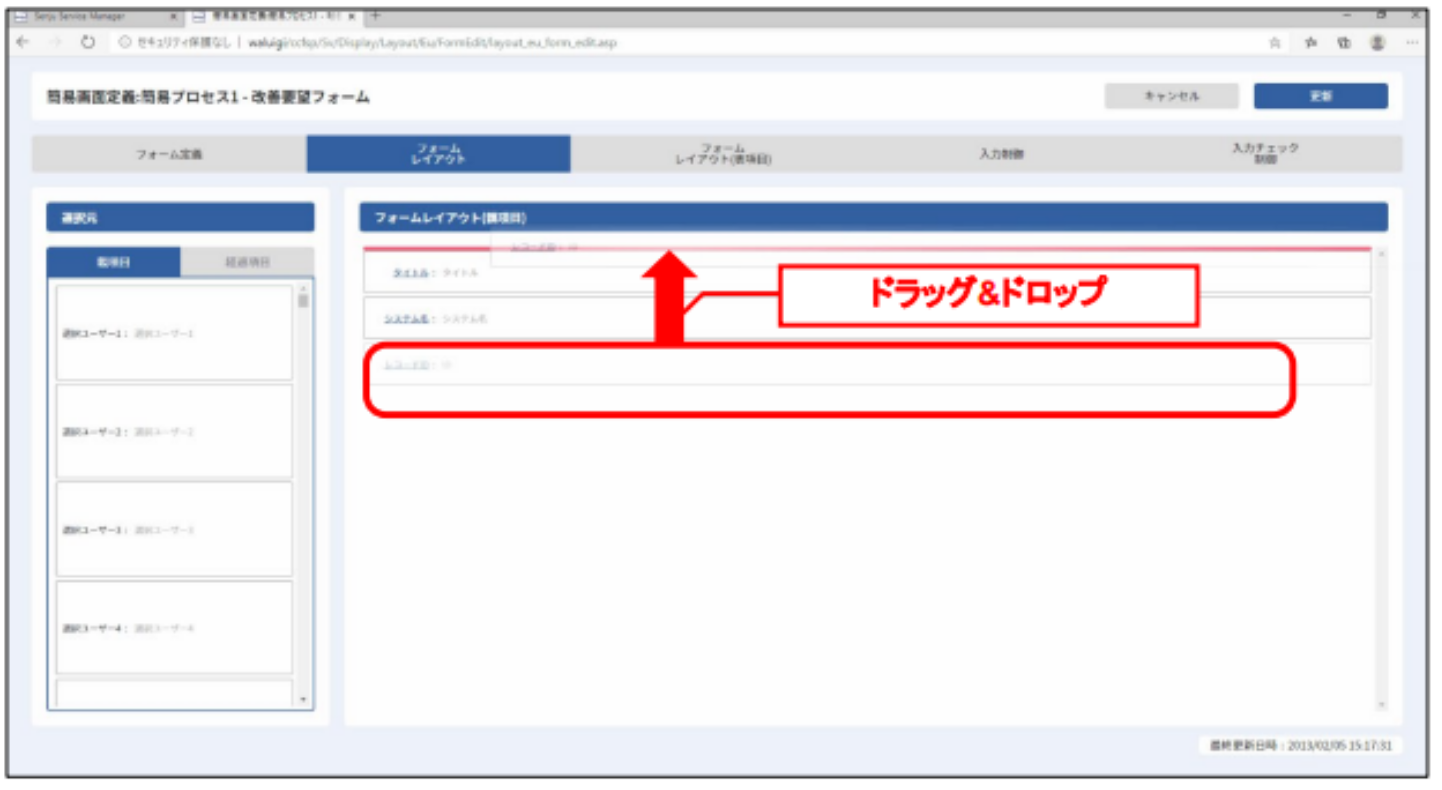Open the site security info icon

click(x=123, y=43)
